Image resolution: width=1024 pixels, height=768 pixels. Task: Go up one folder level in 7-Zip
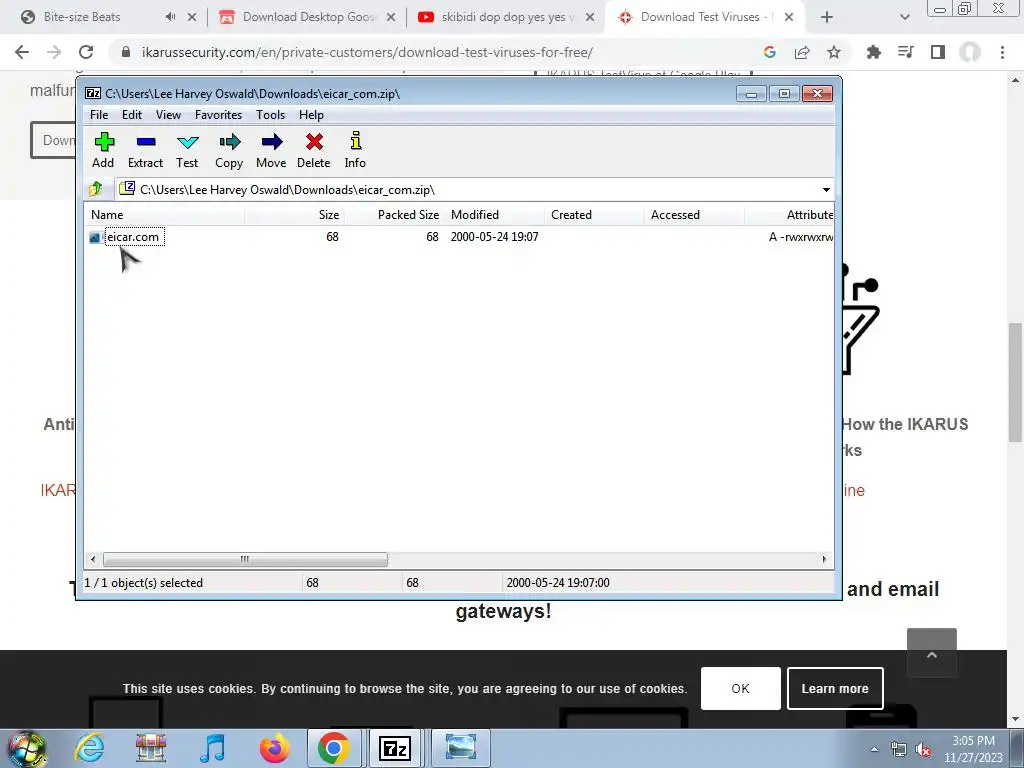click(96, 189)
